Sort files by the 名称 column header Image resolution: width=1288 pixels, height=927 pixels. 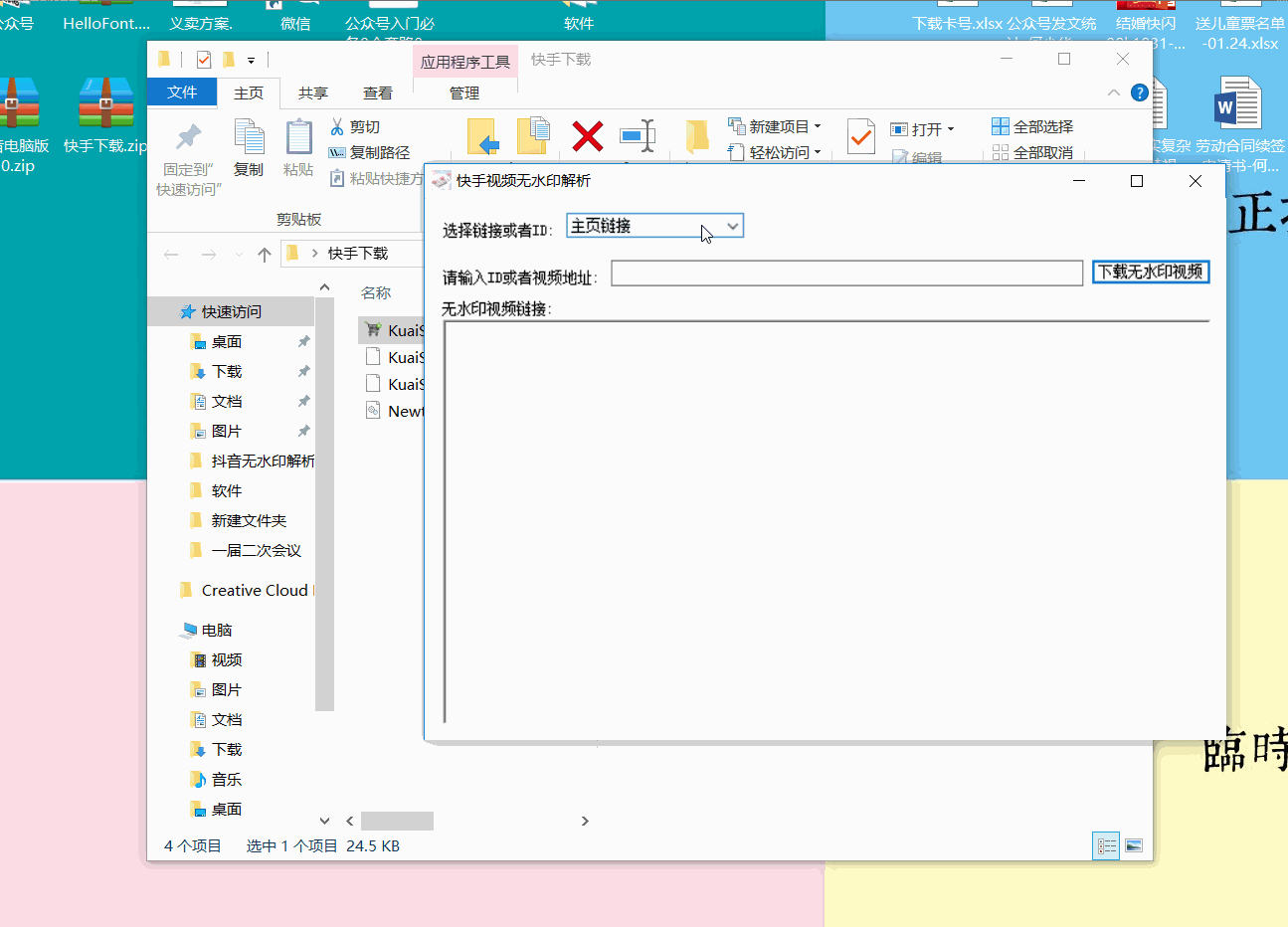376,292
